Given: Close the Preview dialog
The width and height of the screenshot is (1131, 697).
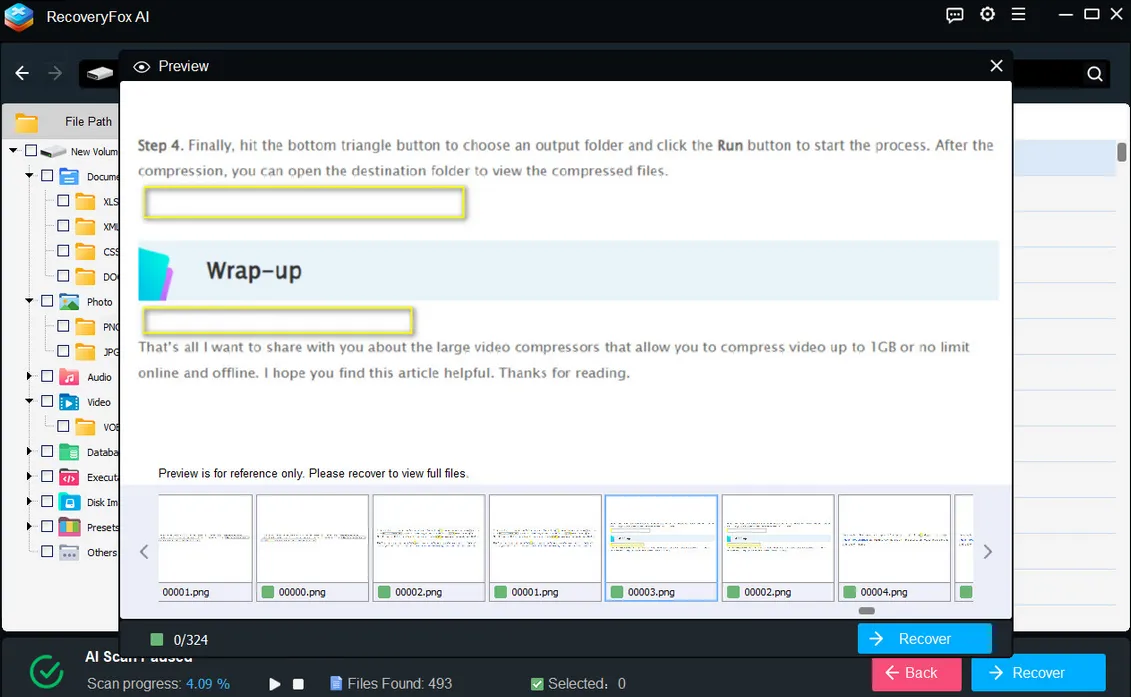Looking at the screenshot, I should pos(996,66).
